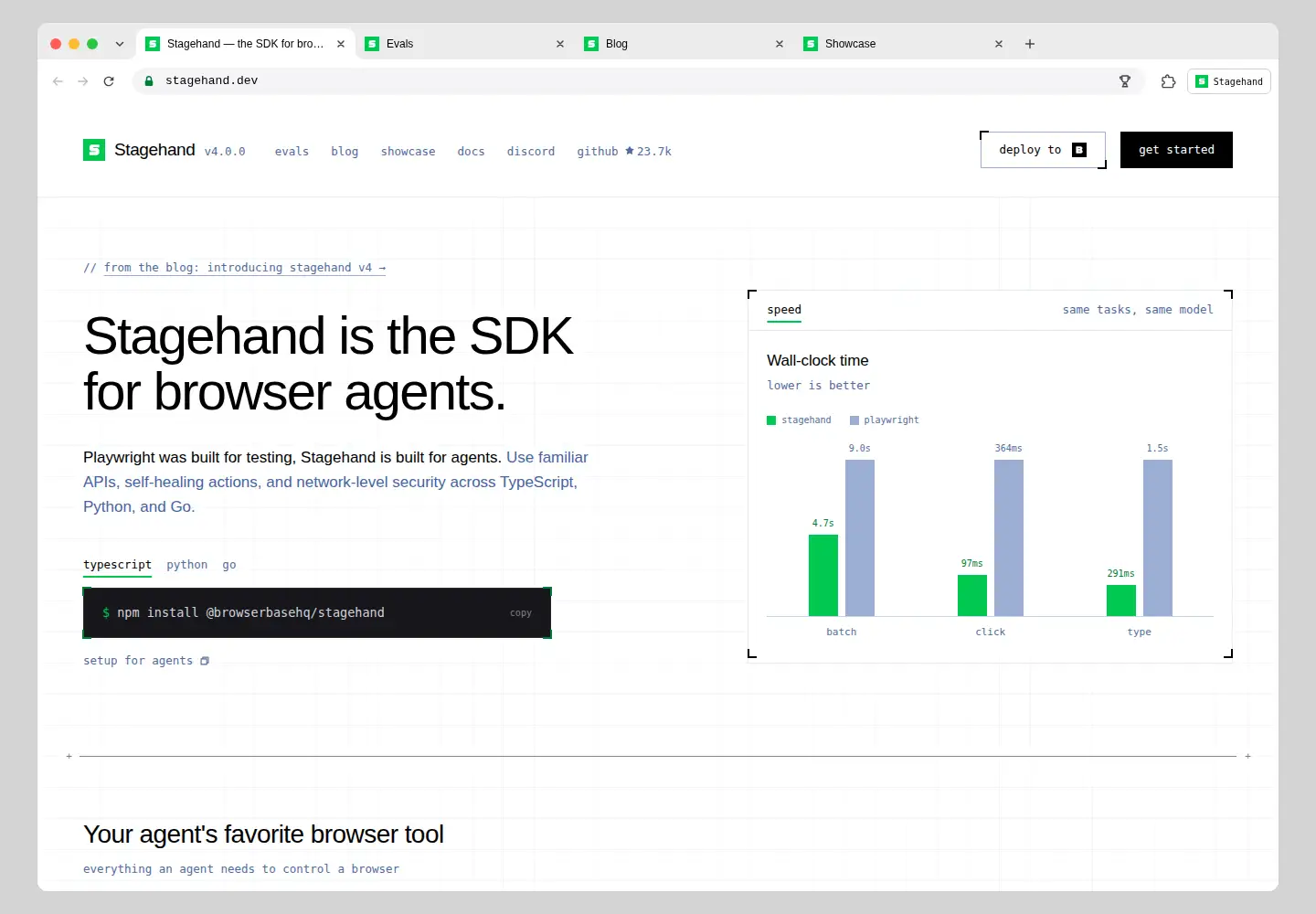1316x914 pixels.
Task: Open the docs nav link
Action: click(471, 152)
